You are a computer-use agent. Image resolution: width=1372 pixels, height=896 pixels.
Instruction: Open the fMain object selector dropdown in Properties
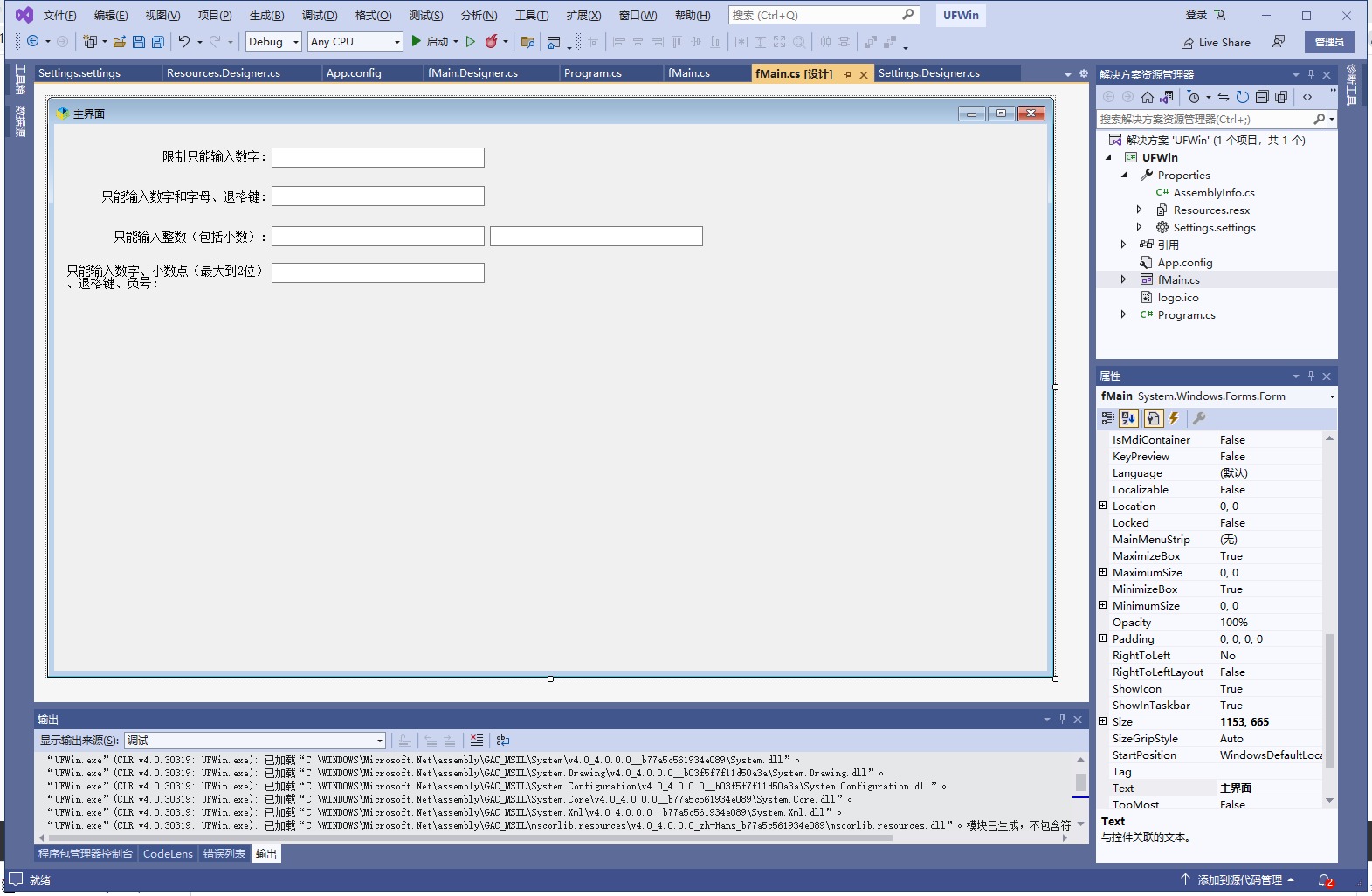point(1331,396)
